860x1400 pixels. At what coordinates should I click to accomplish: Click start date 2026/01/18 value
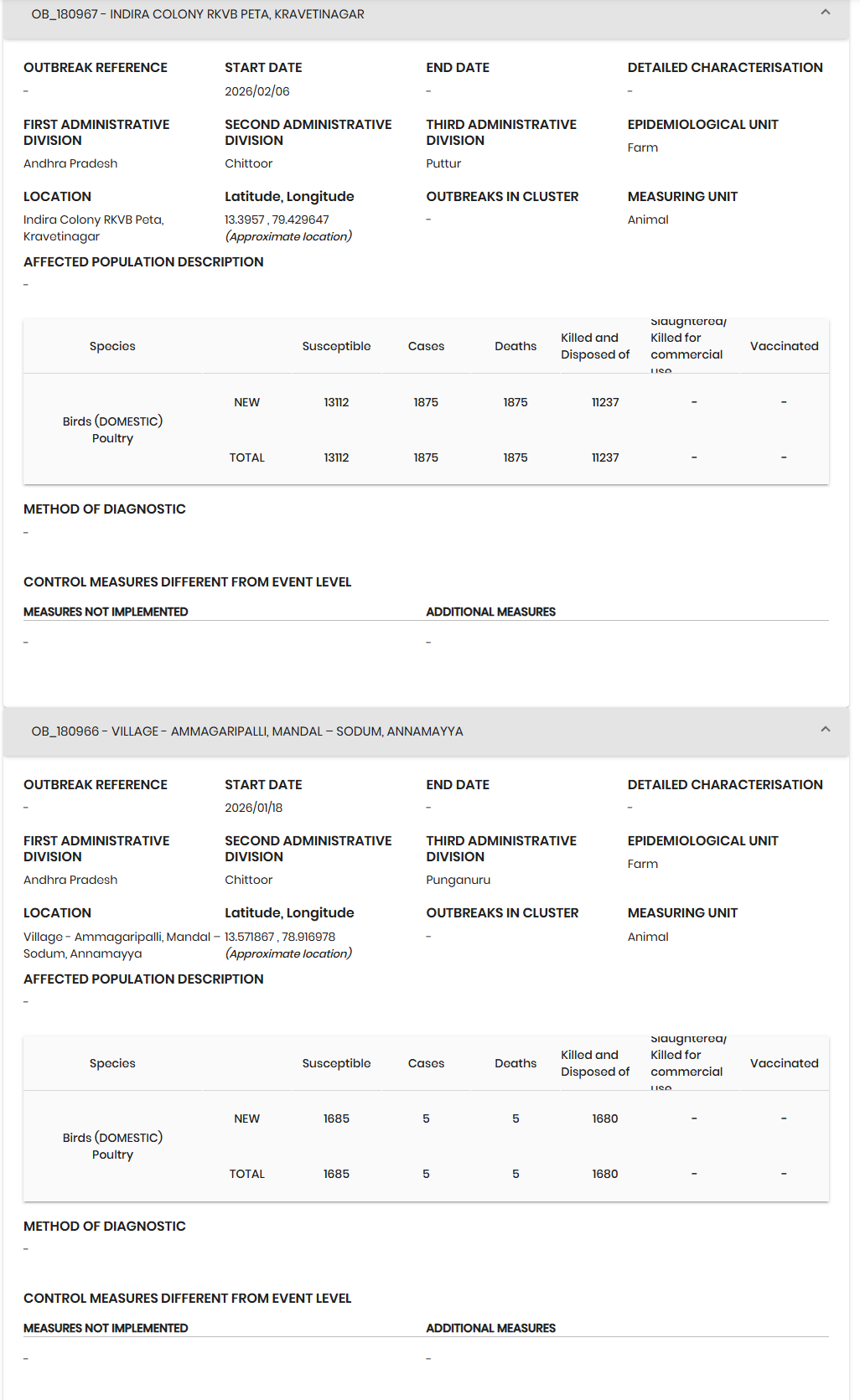254,808
